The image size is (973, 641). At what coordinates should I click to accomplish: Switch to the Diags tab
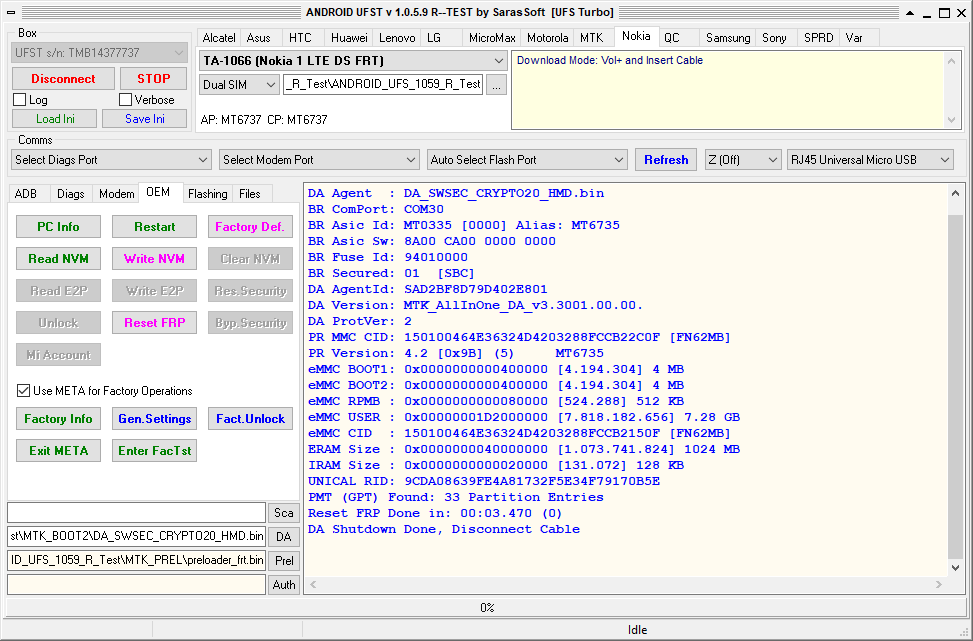click(x=71, y=194)
